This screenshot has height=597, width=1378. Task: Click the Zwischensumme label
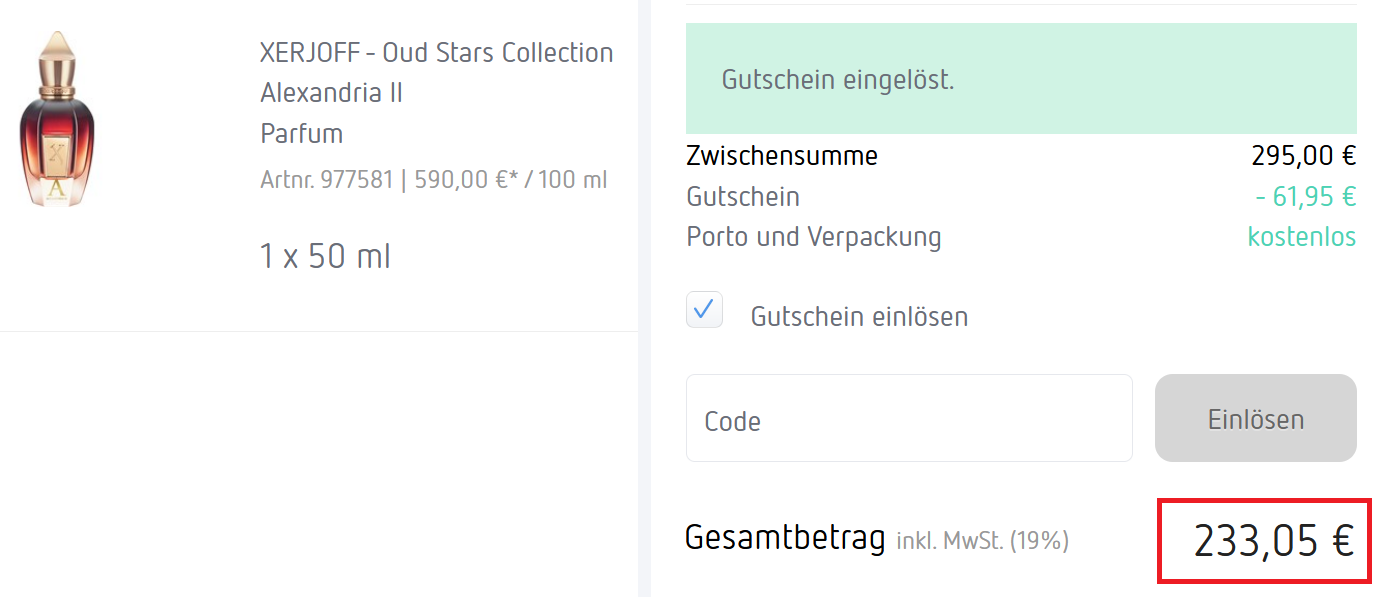[782, 156]
